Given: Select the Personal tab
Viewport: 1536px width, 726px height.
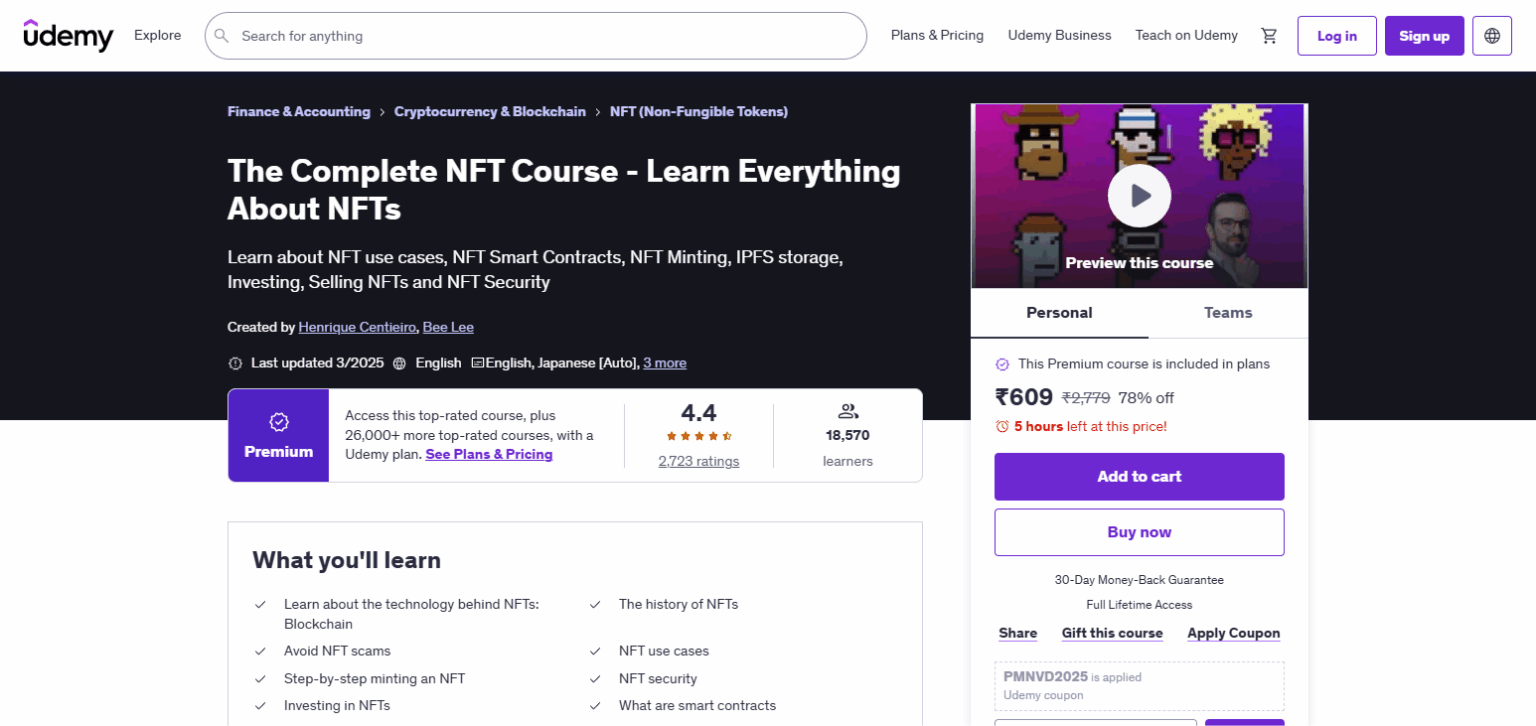Looking at the screenshot, I should [x=1059, y=313].
